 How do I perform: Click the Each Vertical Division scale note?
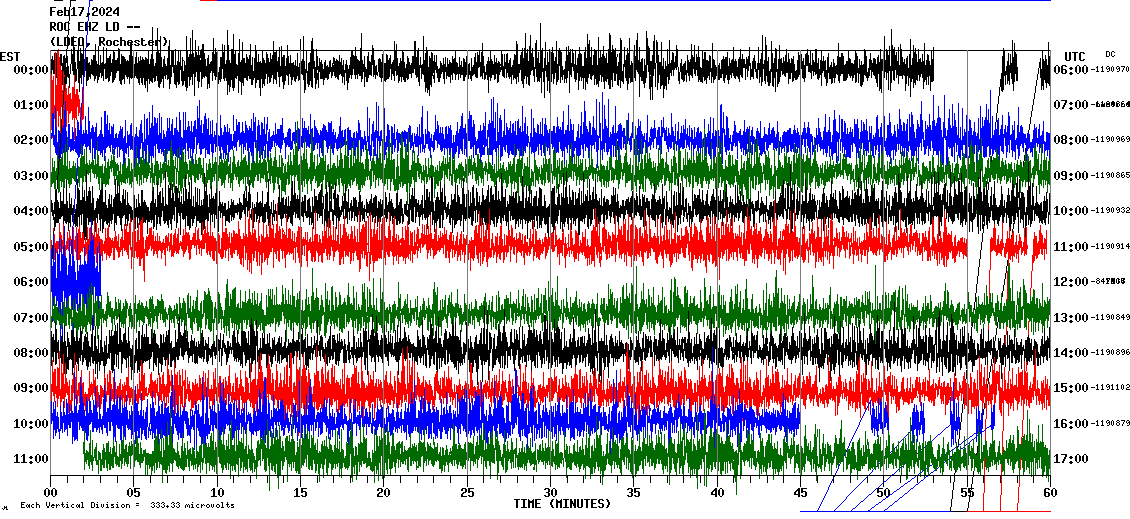click(x=127, y=505)
